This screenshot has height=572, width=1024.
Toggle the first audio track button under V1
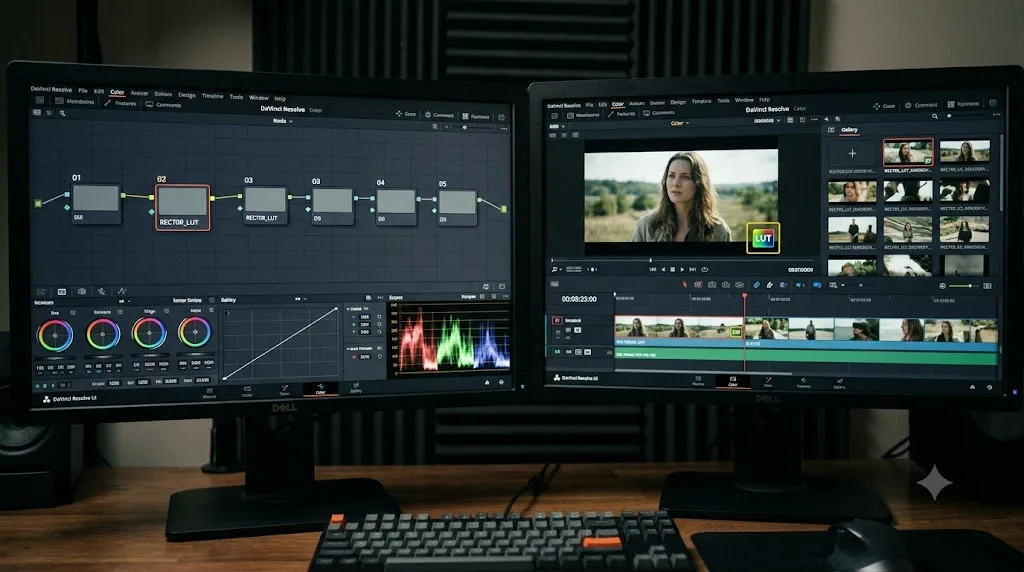click(557, 352)
